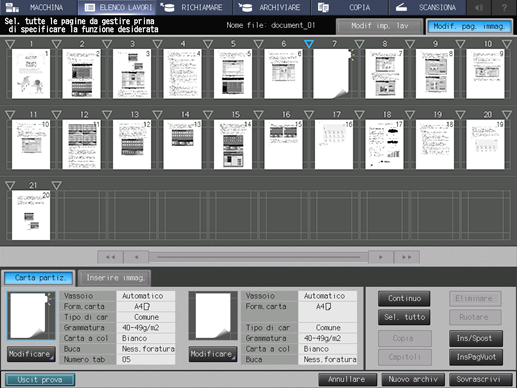Select Modif. pag. immag. button
The height and width of the screenshot is (388, 517).
pos(470,26)
